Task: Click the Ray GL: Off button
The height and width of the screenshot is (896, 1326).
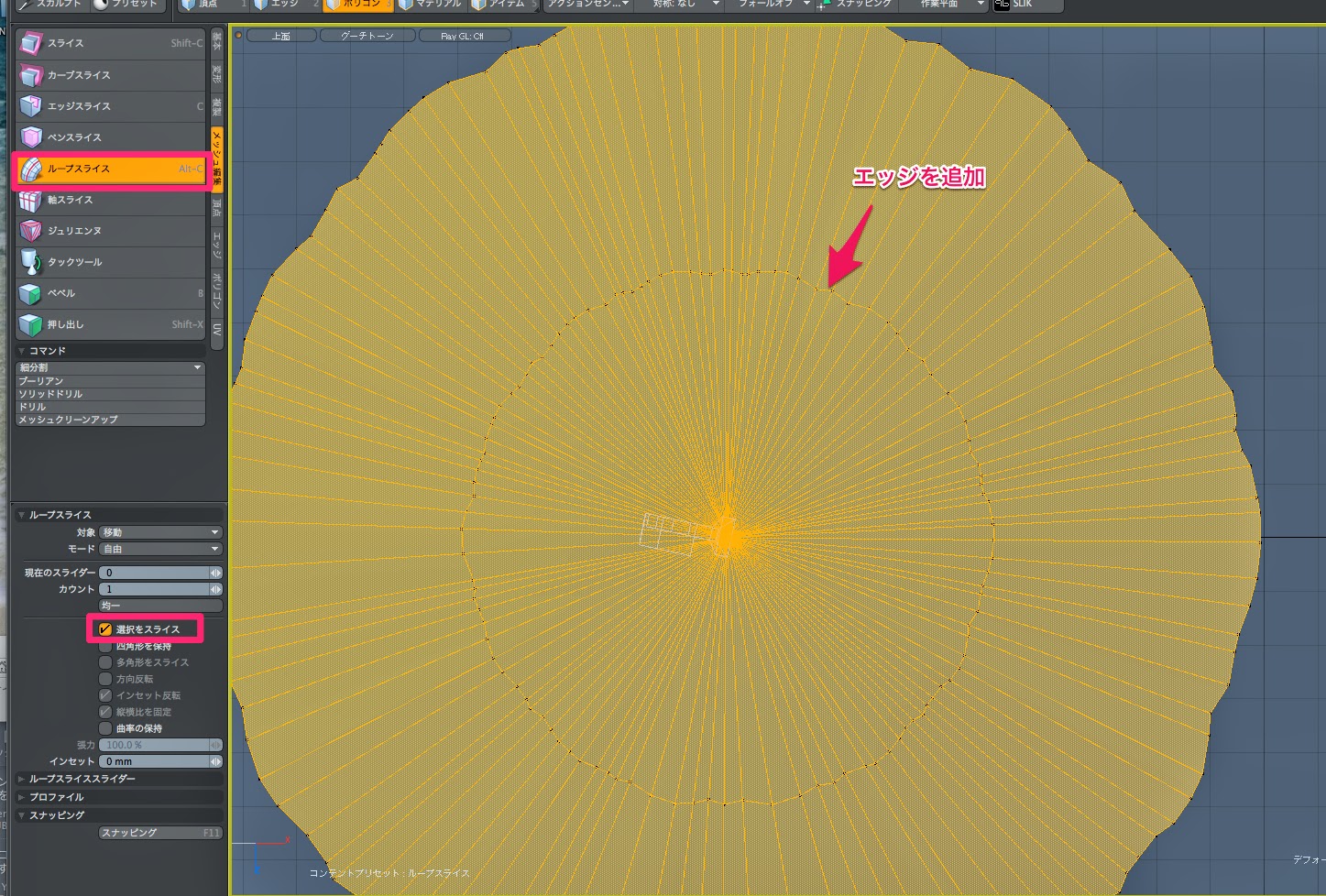Action: click(463, 36)
